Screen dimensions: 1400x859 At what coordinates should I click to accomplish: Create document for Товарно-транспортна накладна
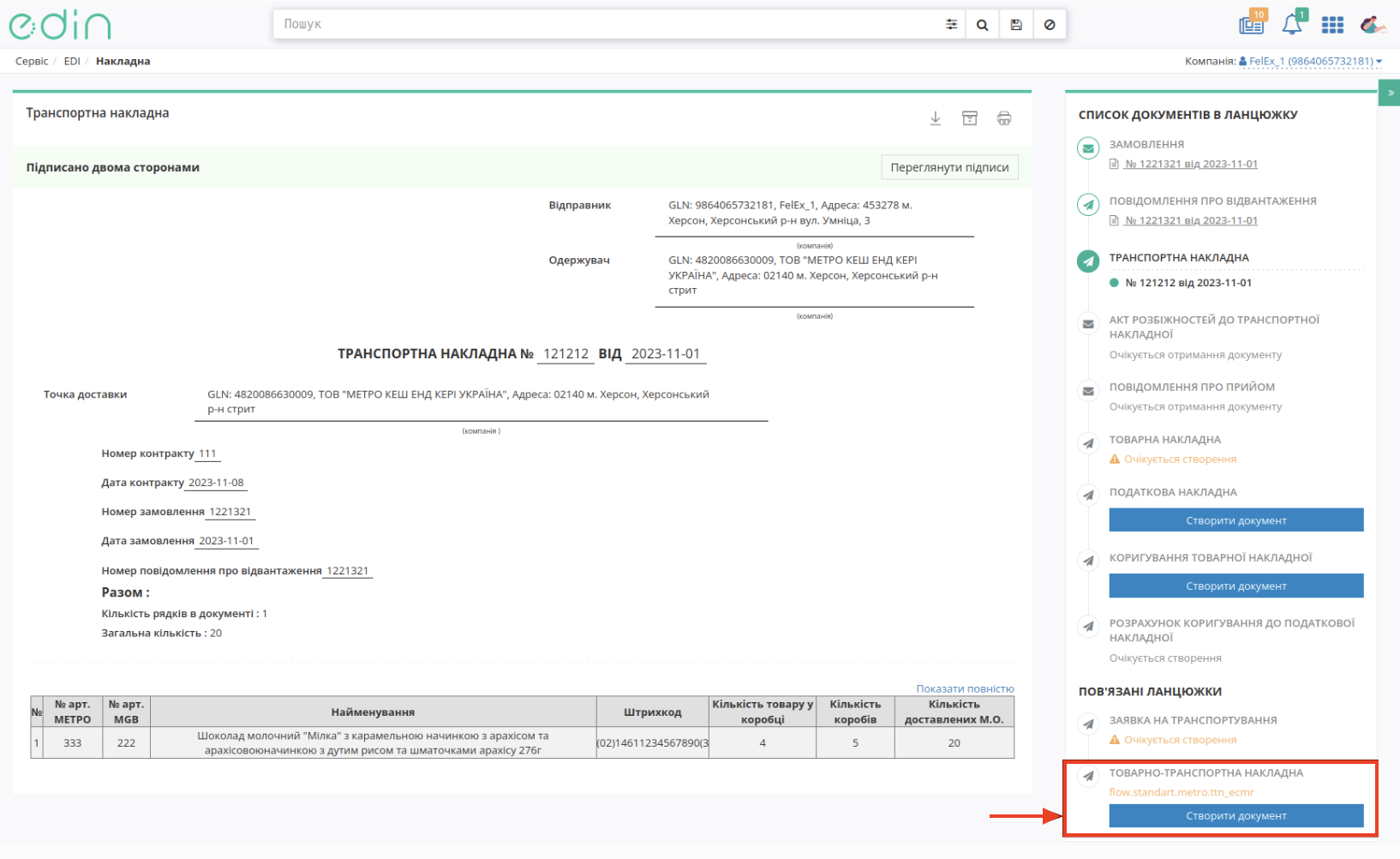point(1236,816)
